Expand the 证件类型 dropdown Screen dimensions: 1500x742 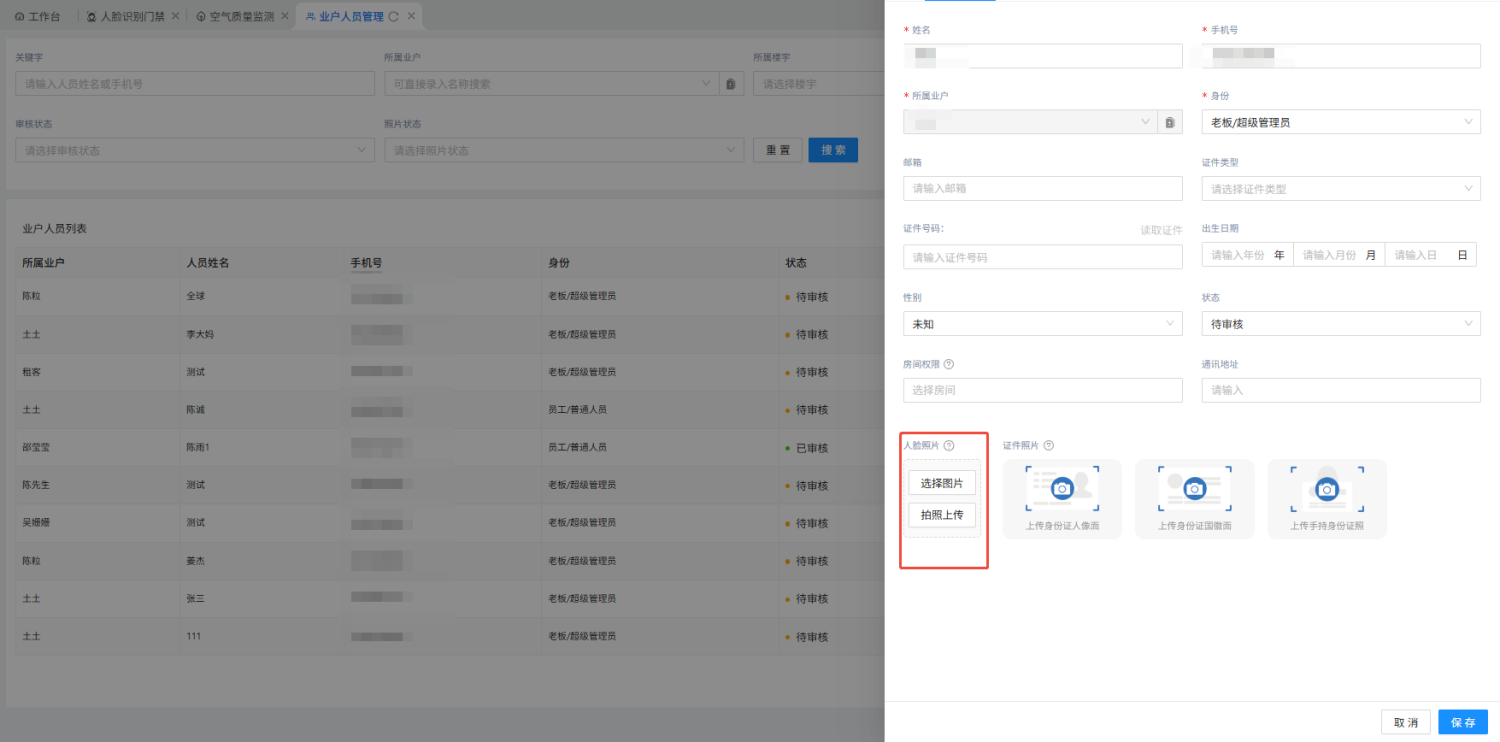(x=1340, y=189)
